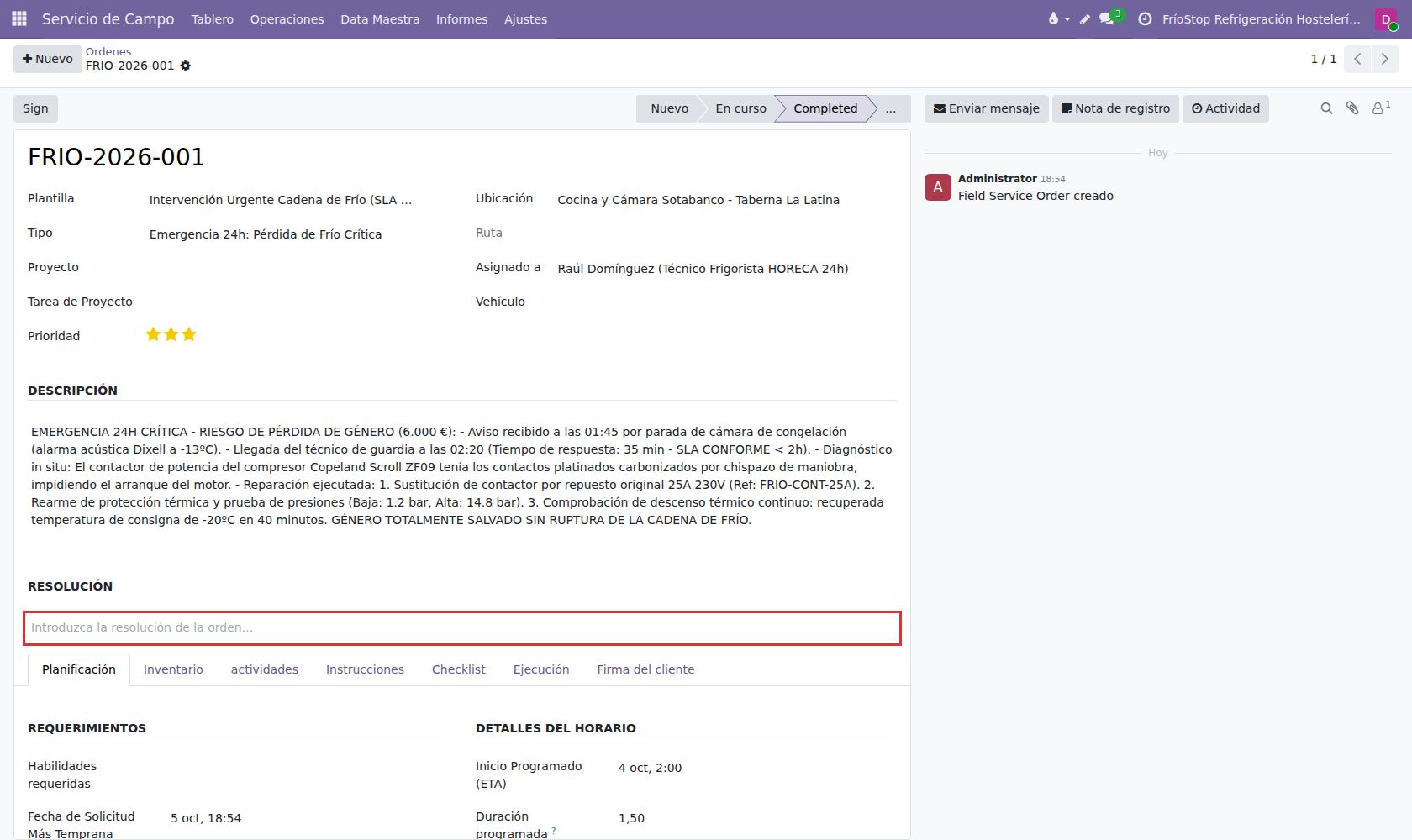Screen dimensions: 1412x840
Task: Open the gear actions menu beside FRIO-2026-001
Action: (x=186, y=66)
